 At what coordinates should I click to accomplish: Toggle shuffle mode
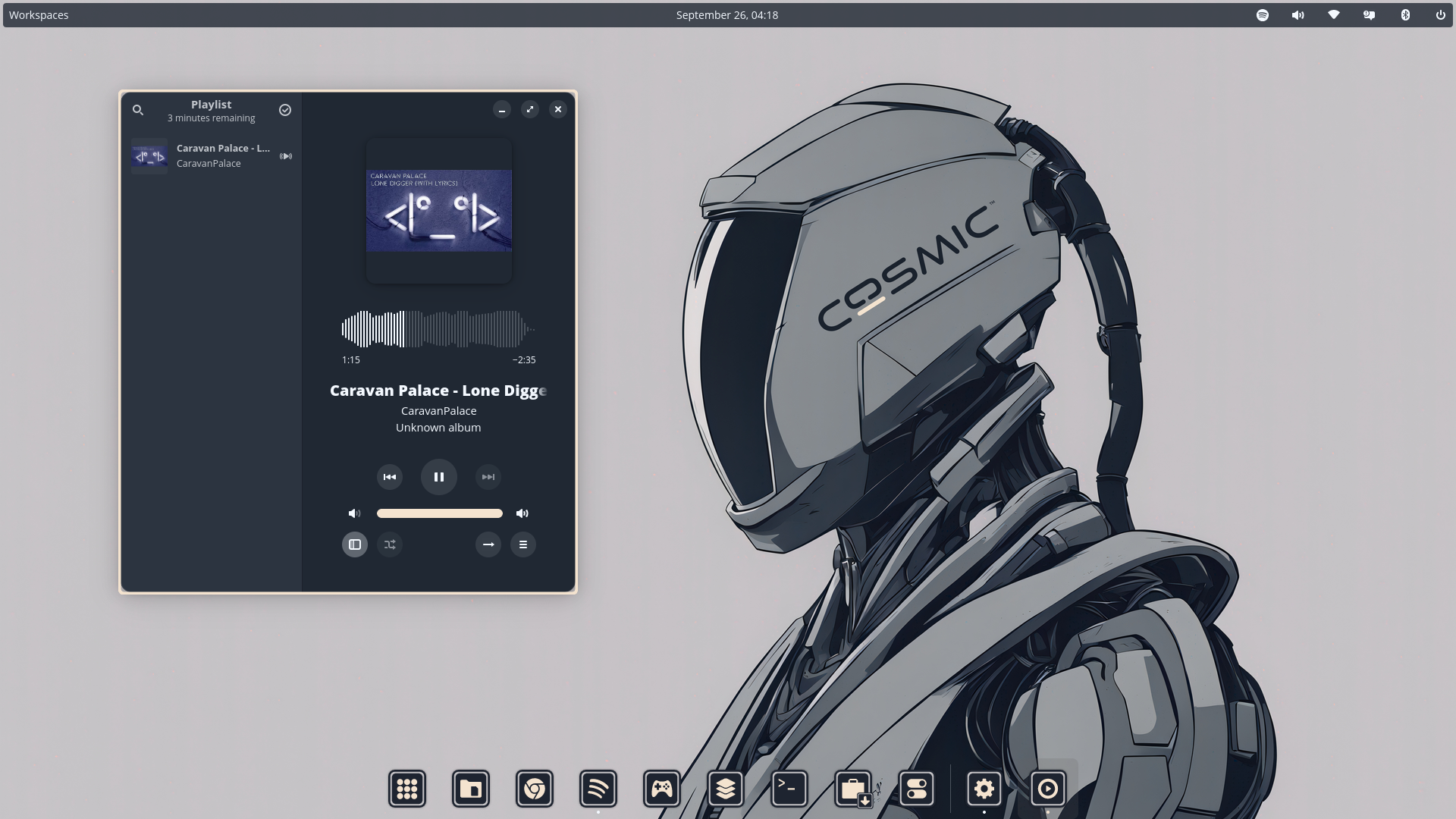click(390, 544)
